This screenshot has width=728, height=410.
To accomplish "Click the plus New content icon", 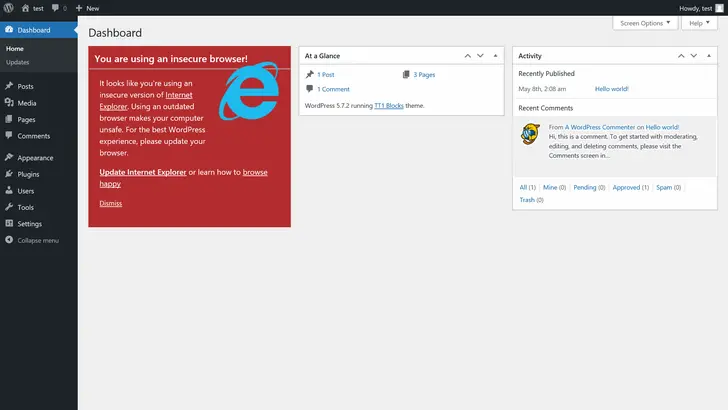I will click(79, 8).
